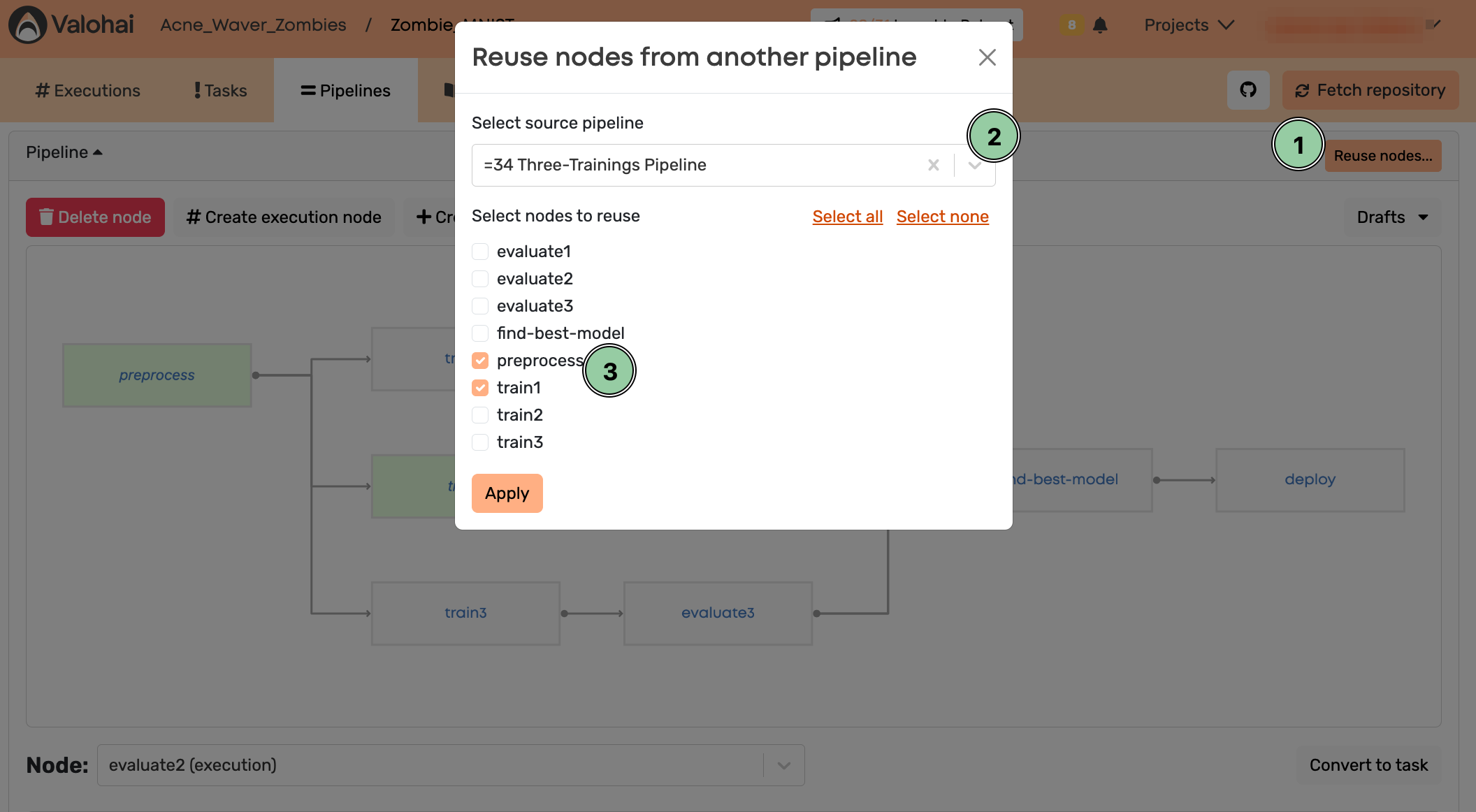
Task: Open the Projects dropdown menu
Action: pyautogui.click(x=1189, y=25)
